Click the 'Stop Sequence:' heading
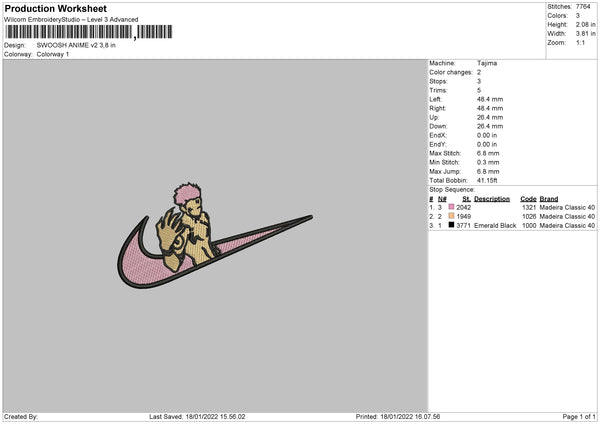The width and height of the screenshot is (600, 424). pyautogui.click(x=452, y=189)
